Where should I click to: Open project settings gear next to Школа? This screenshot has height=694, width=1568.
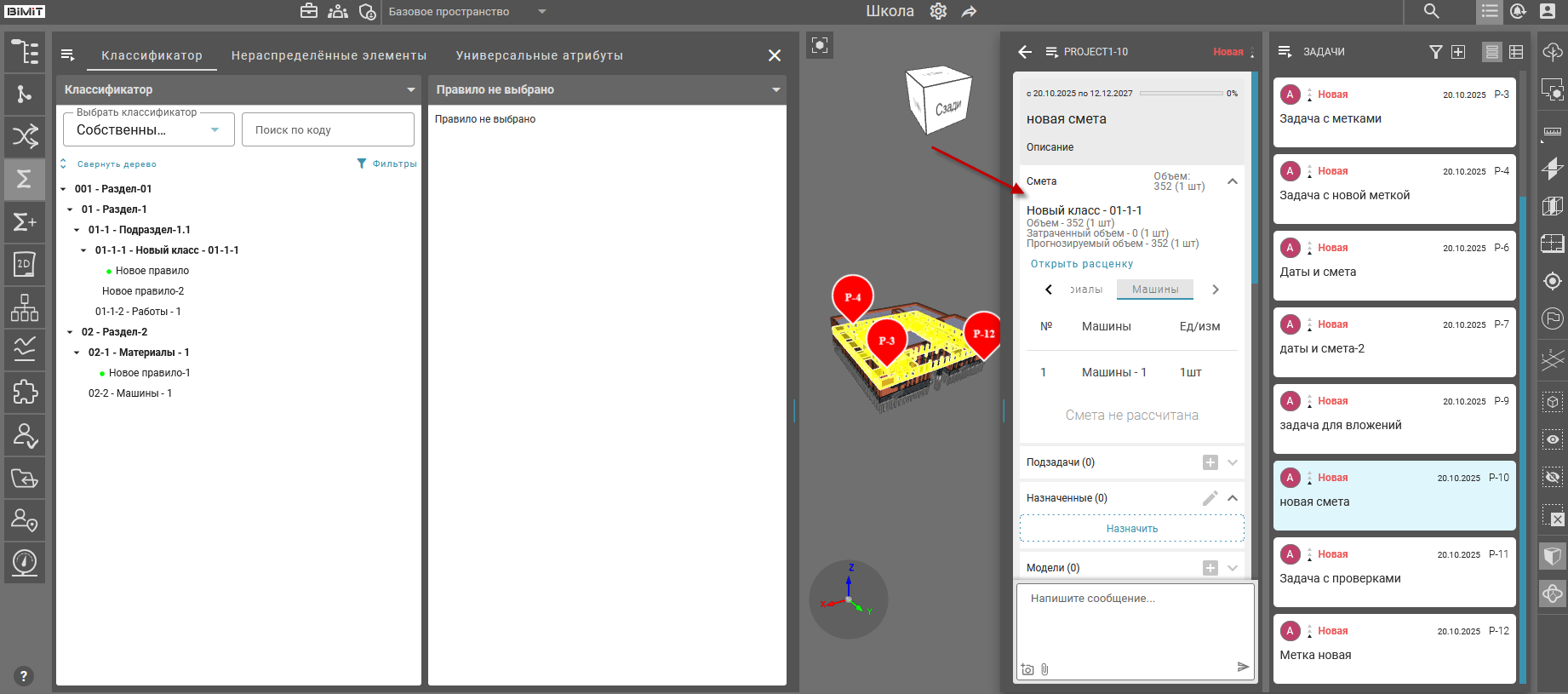tap(938, 11)
